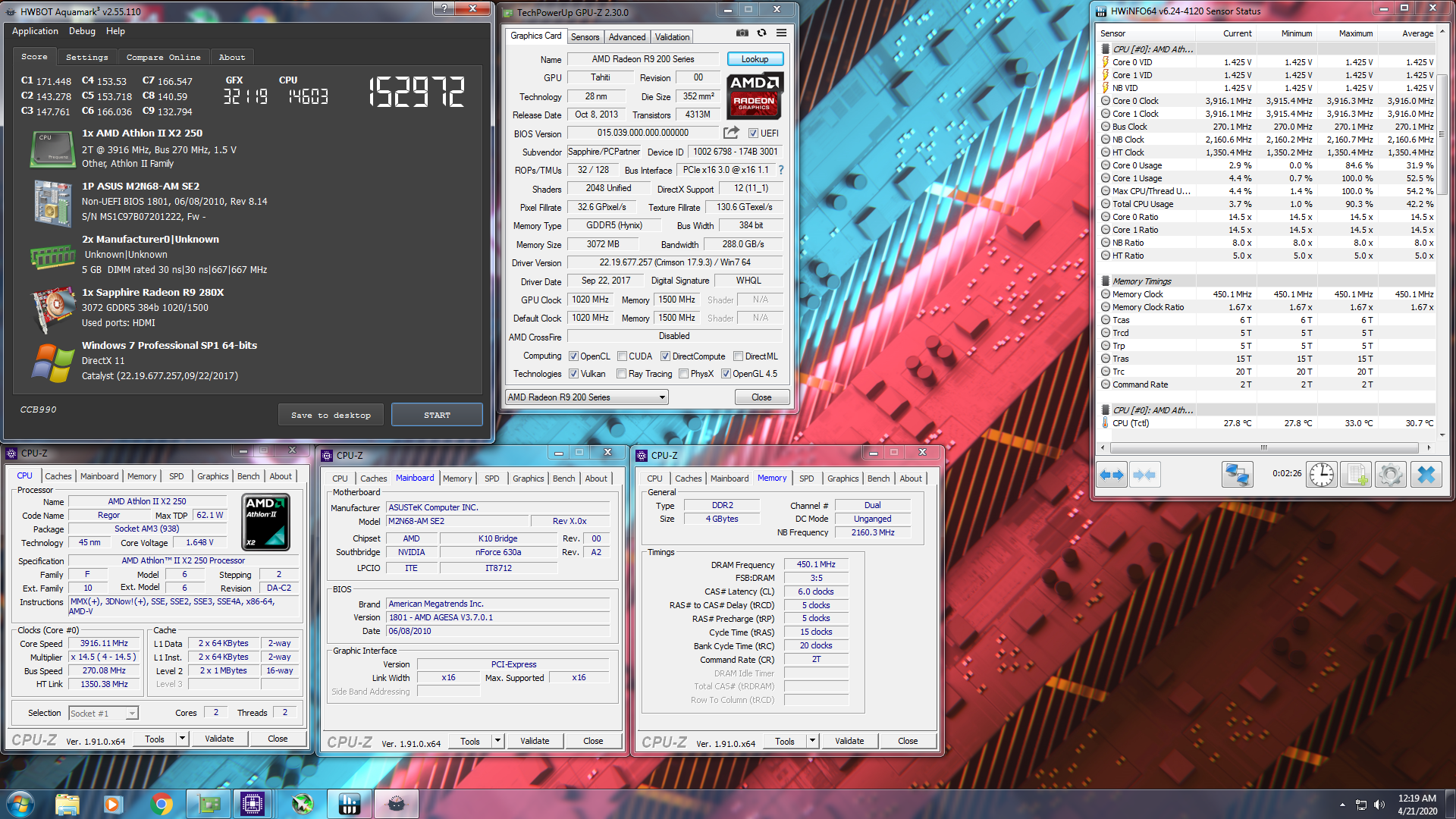Show hidden tray icons arrow
Screen dimensions: 1456x819
[1342, 805]
